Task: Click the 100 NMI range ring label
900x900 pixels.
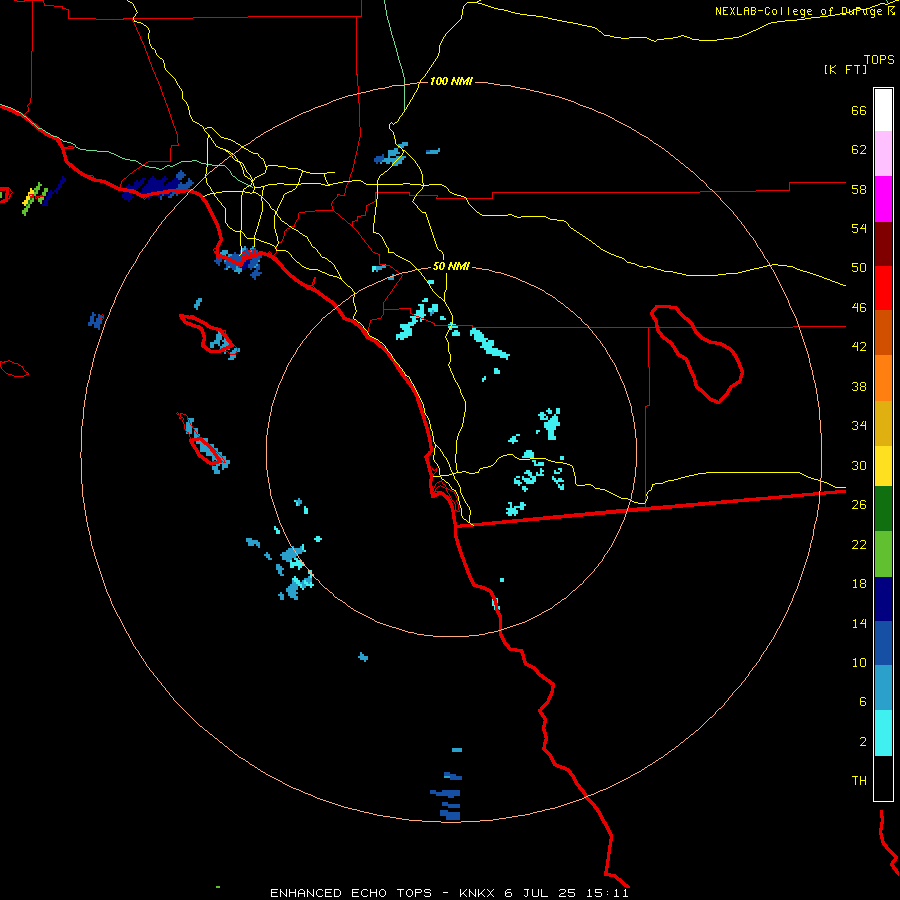Action: [451, 82]
